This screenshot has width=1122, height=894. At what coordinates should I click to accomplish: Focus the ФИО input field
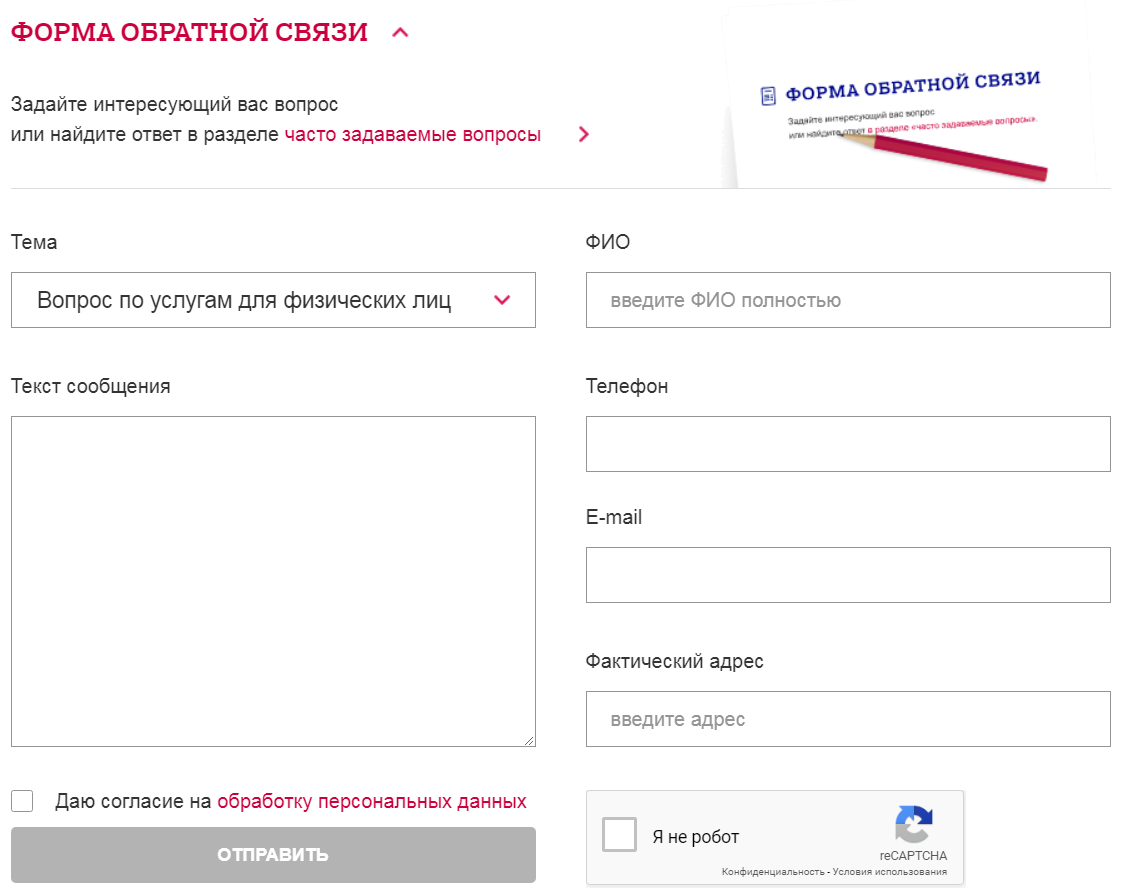click(x=848, y=300)
